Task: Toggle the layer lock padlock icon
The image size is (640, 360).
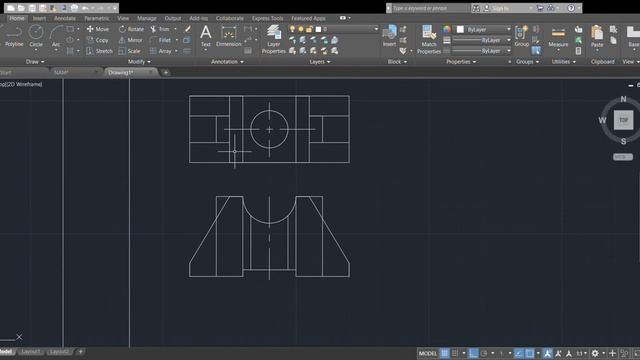Action: coord(309,29)
